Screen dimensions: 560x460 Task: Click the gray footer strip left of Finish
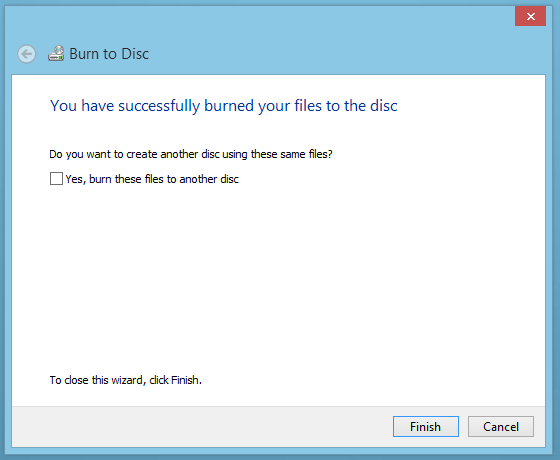(x=200, y=426)
